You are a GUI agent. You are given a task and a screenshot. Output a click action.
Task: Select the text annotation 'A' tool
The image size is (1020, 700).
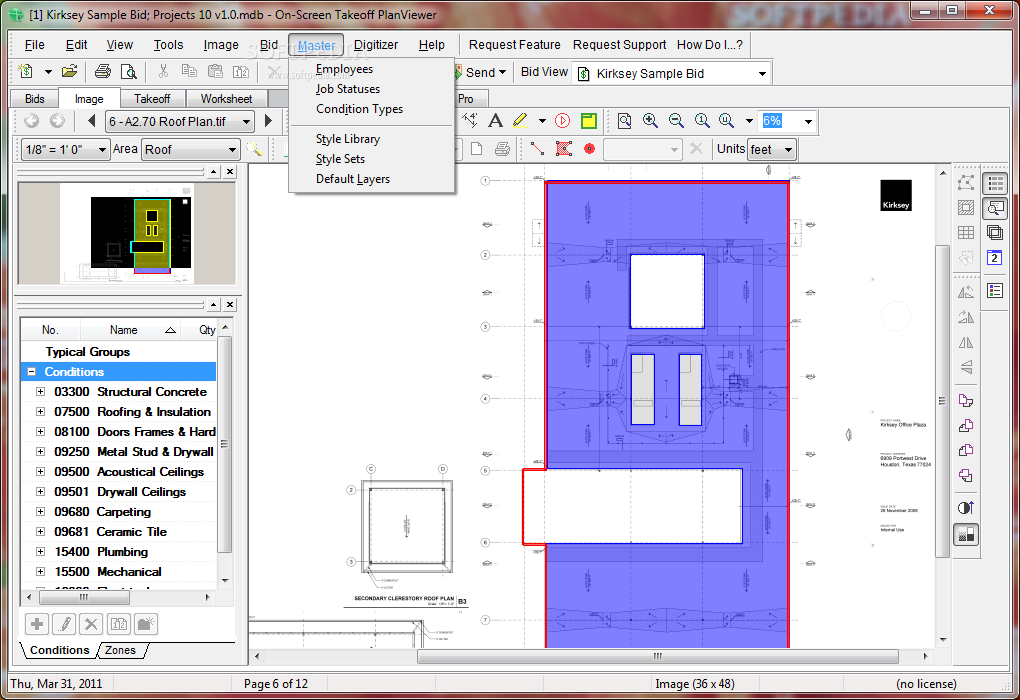tap(495, 121)
